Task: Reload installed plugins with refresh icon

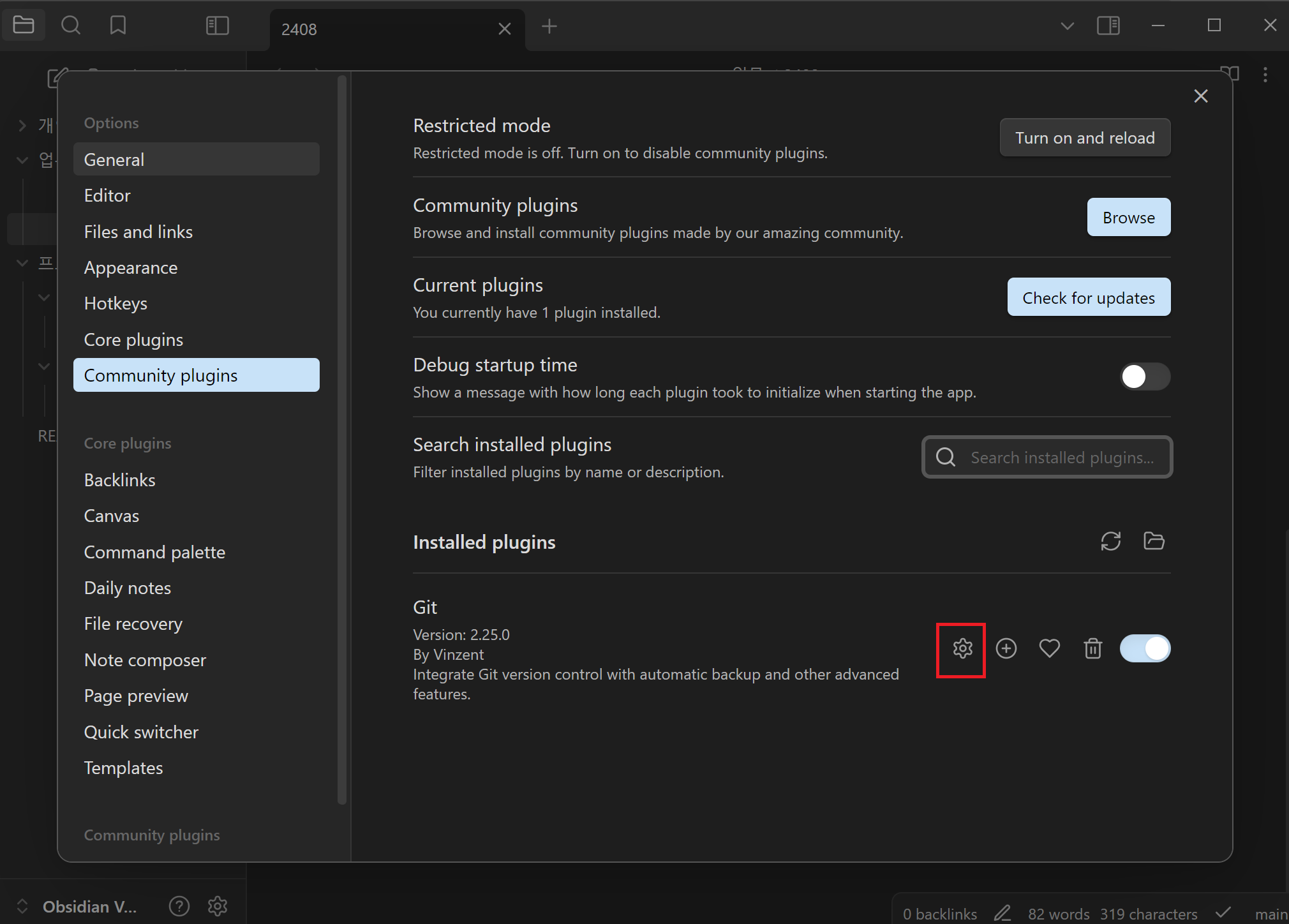Action: pos(1110,542)
